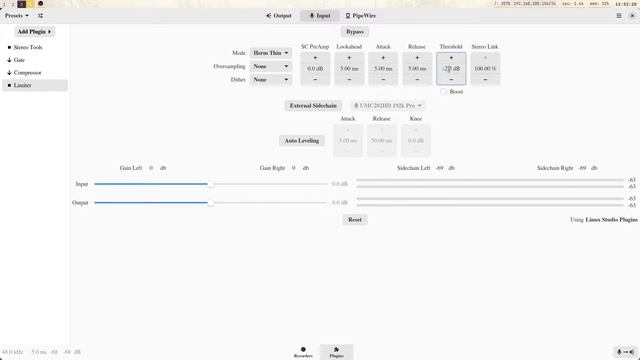Switch to the Output tab
This screenshot has height=360, width=640.
click(279, 16)
